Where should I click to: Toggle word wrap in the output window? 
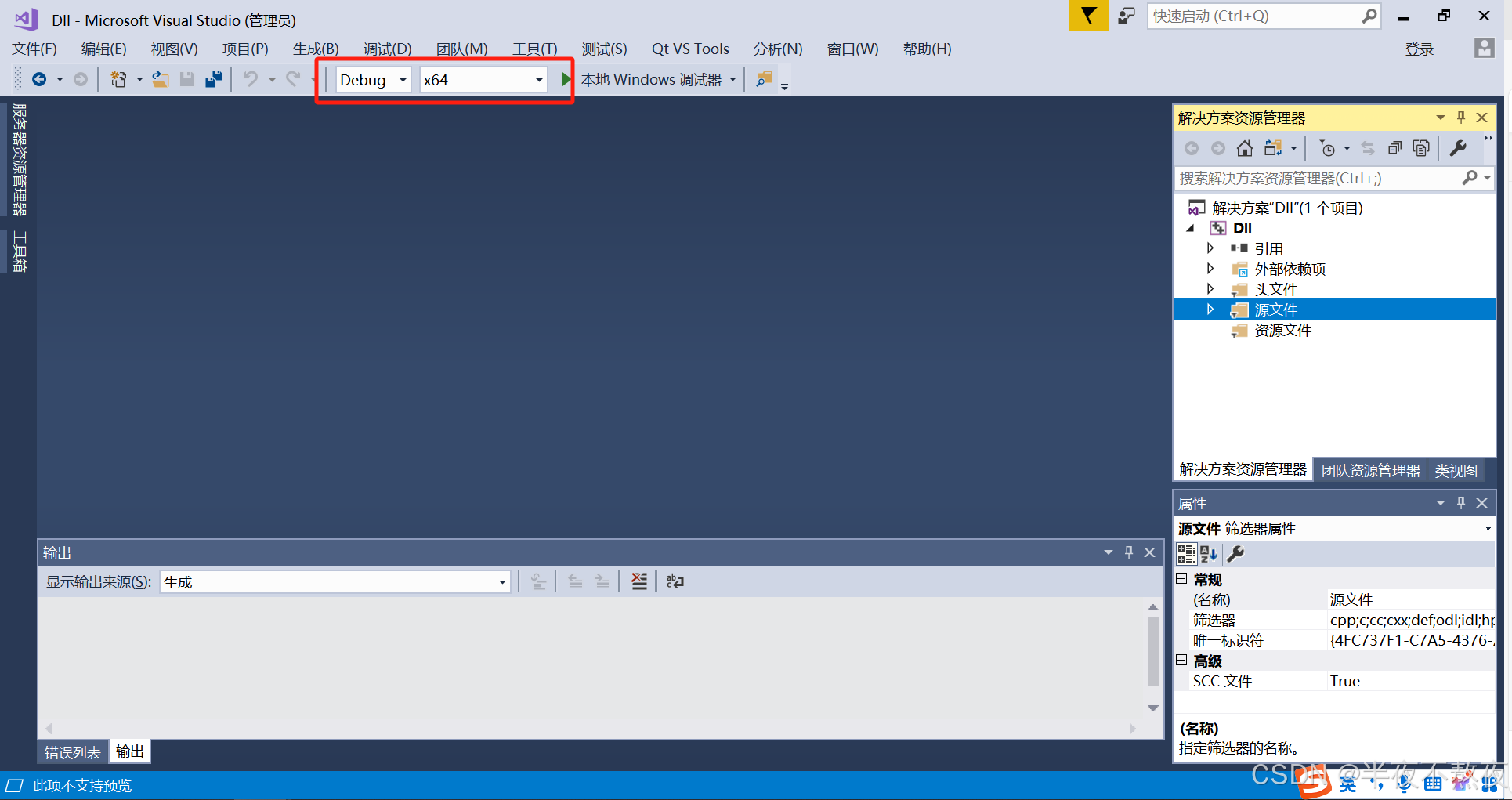(675, 581)
